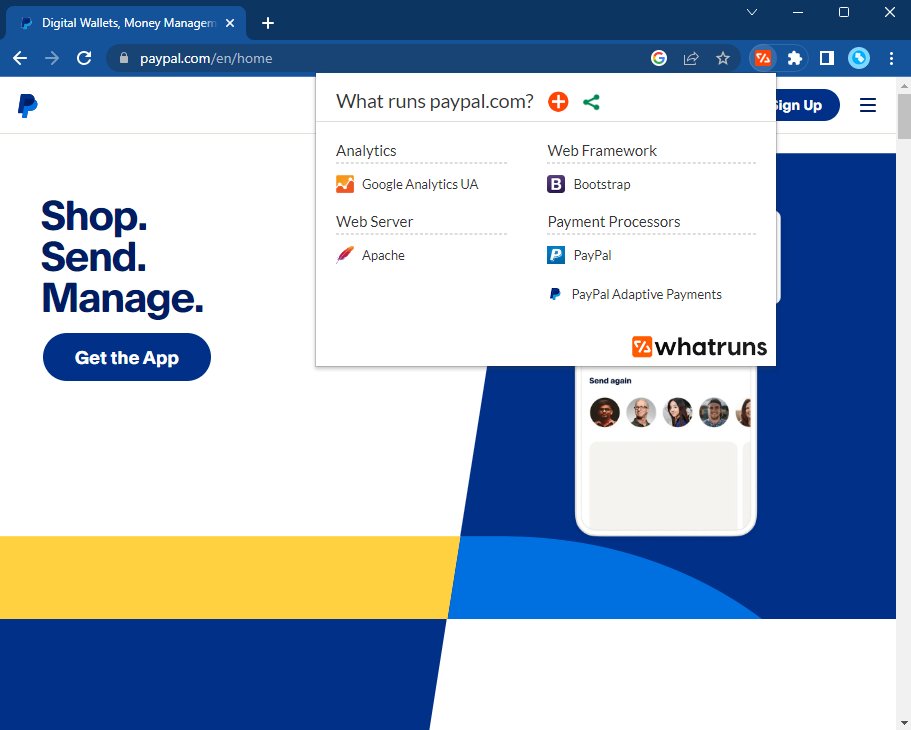The image size is (911, 730).
Task: Click the WhatRuns extension icon in toolbar
Action: [x=762, y=58]
